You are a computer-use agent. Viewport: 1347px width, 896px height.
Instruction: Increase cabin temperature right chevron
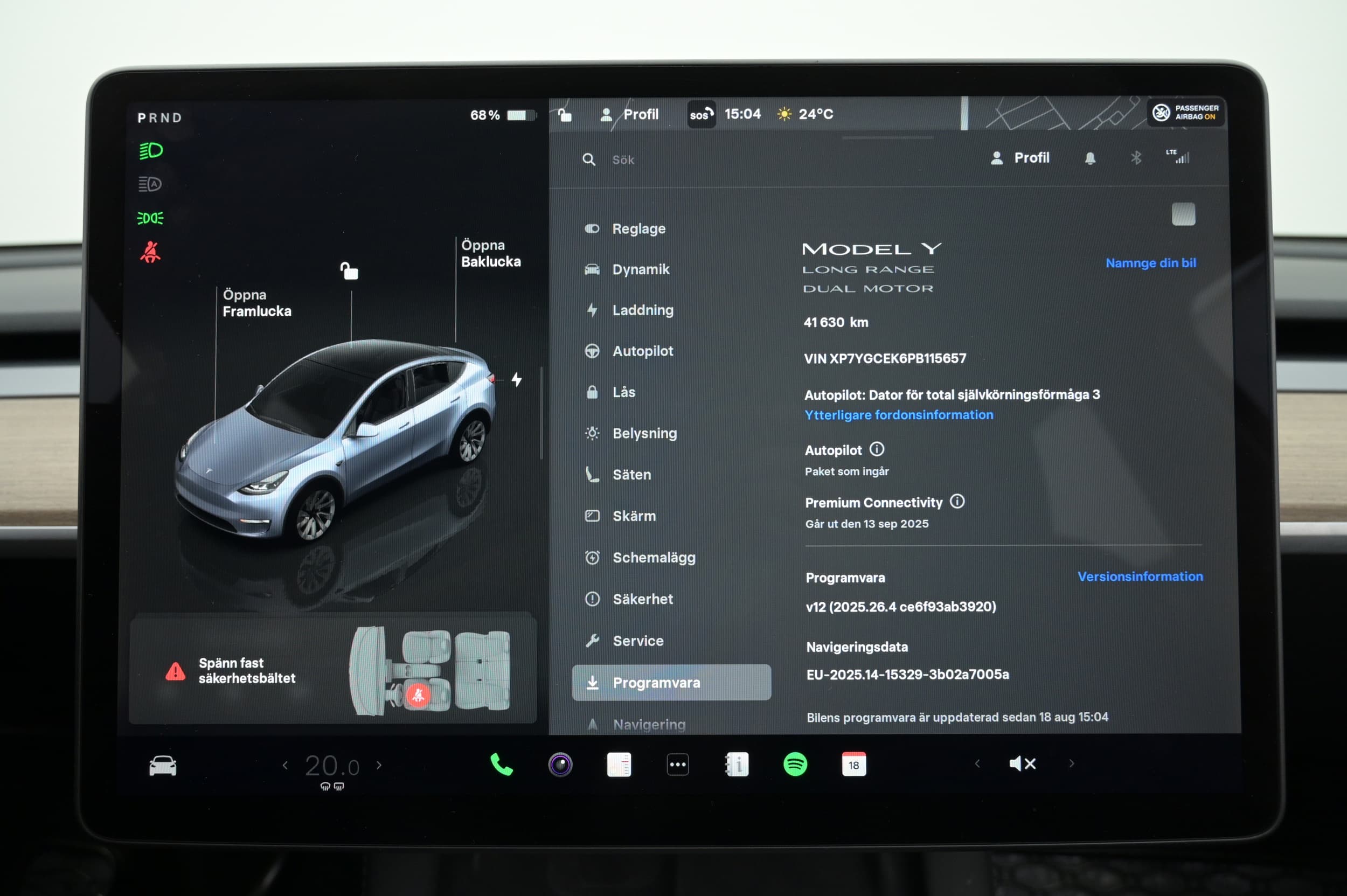[x=379, y=765]
